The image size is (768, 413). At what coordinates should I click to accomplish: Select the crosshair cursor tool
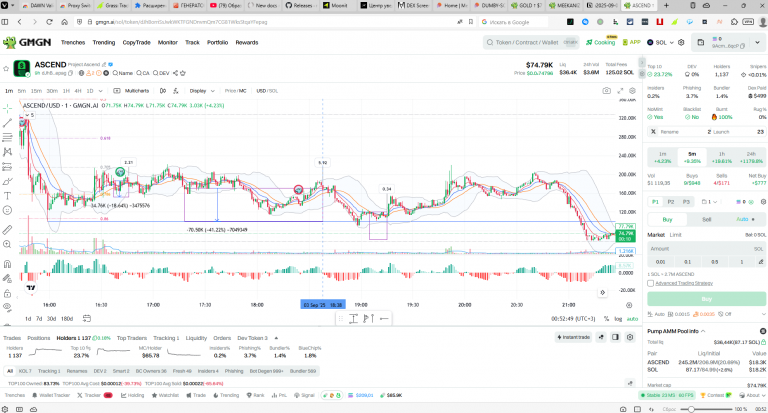(7, 108)
